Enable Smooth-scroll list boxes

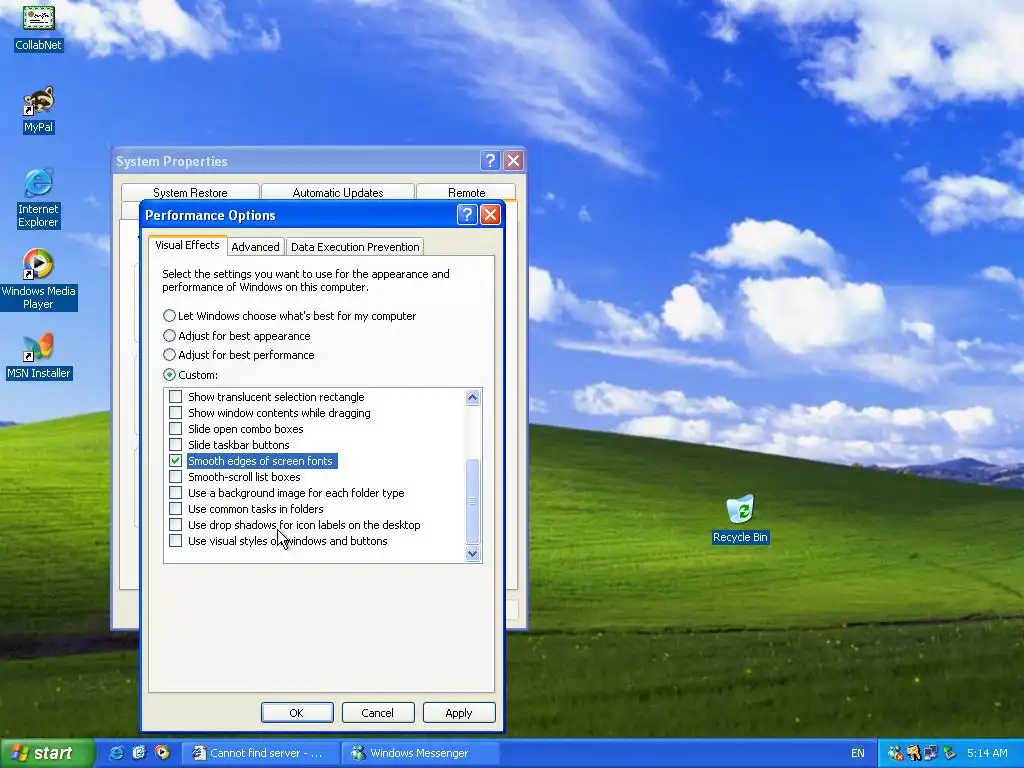pyautogui.click(x=176, y=477)
